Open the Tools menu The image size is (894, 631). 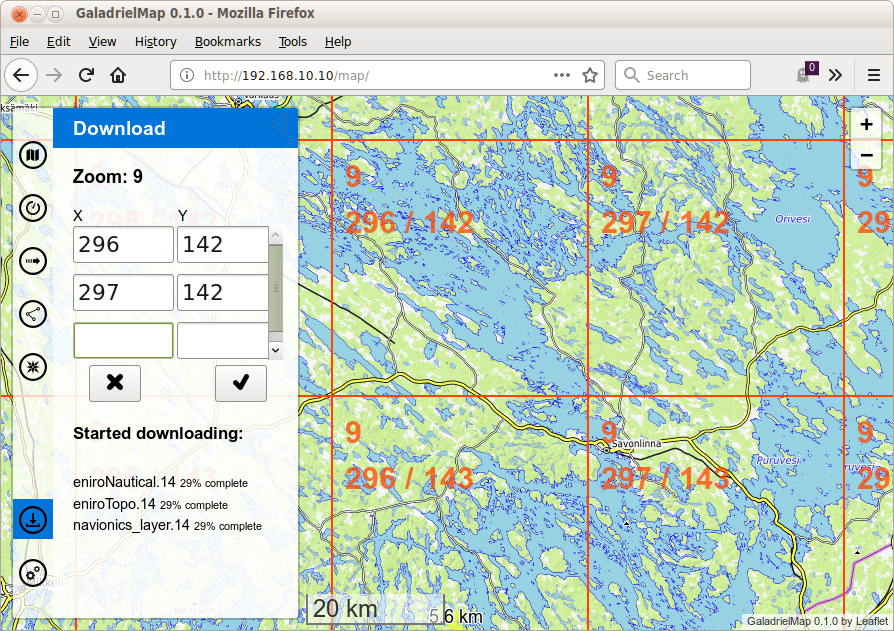tap(292, 42)
